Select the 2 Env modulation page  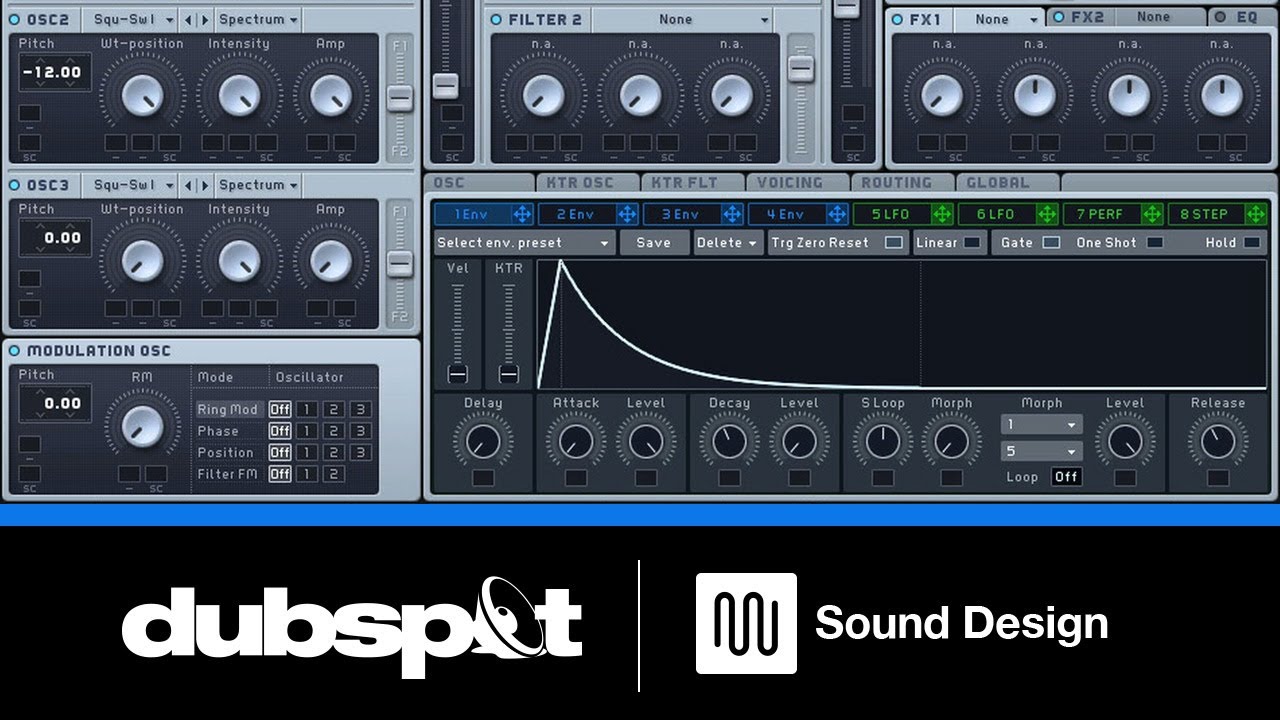[577, 214]
